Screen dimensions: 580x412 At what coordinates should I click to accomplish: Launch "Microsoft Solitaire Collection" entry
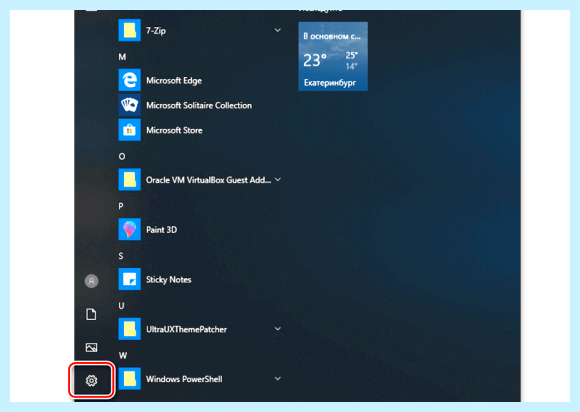[x=200, y=105]
